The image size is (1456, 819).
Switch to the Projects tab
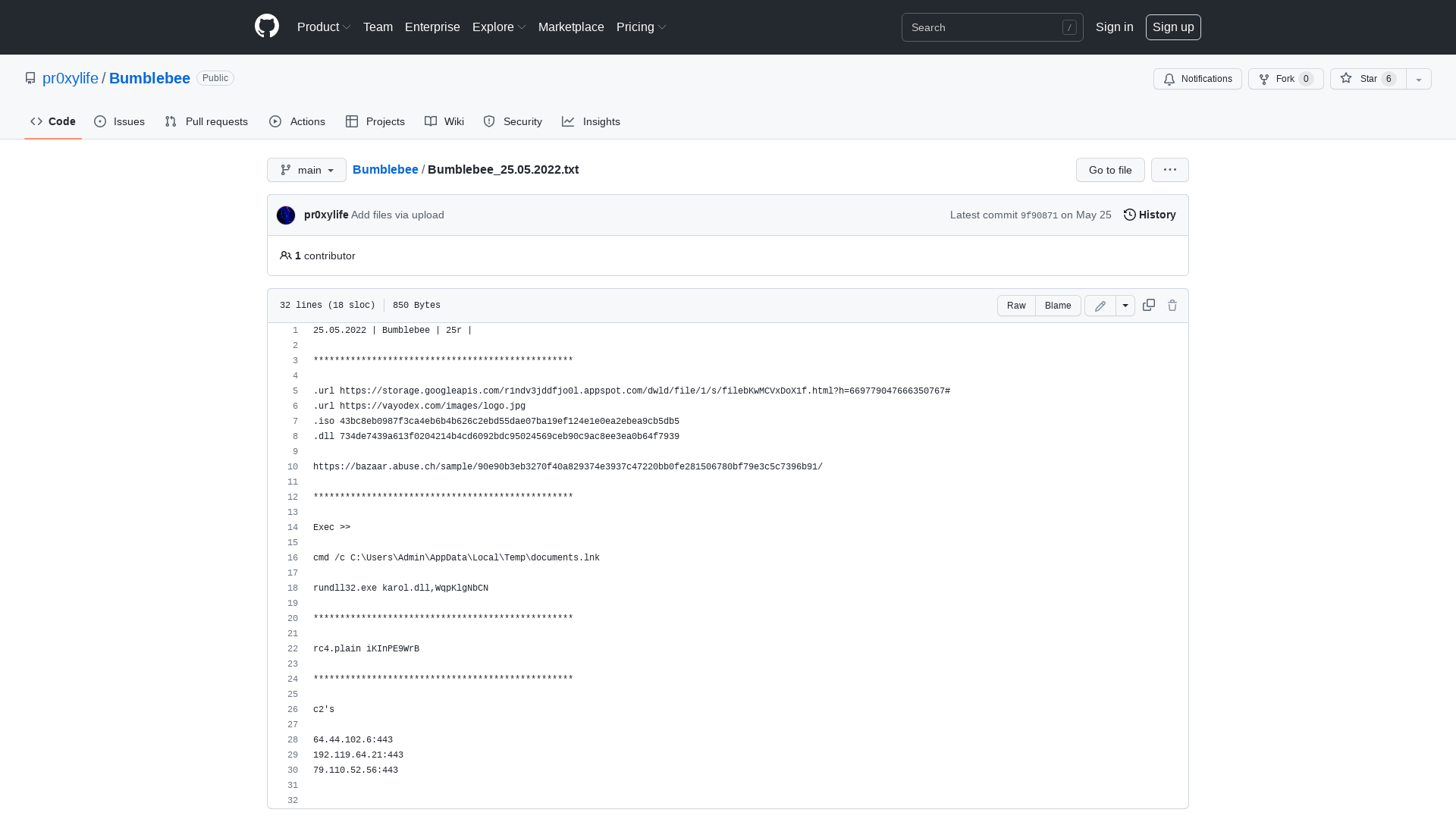point(375,121)
